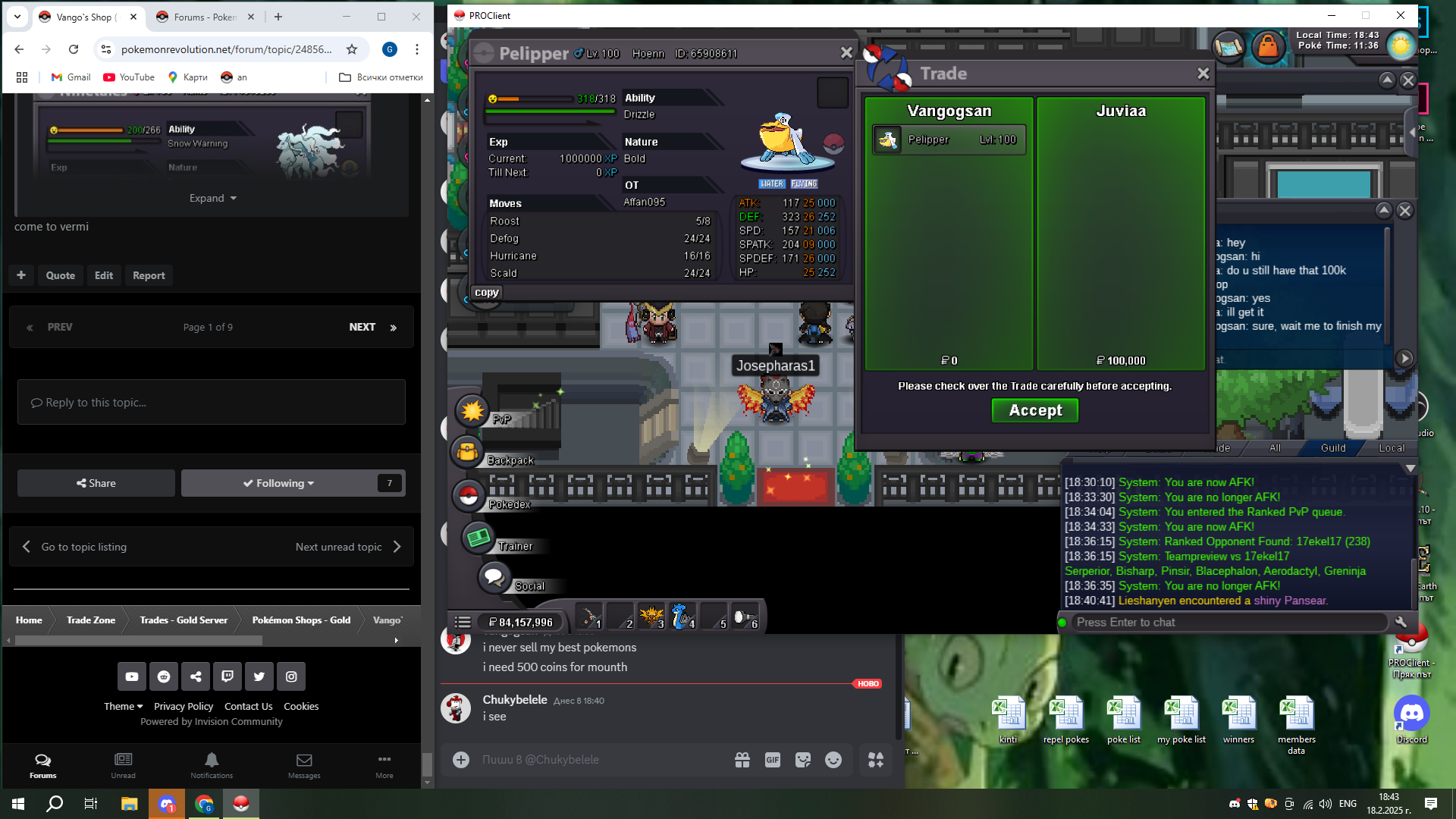Open the PvP menu icon

472,411
